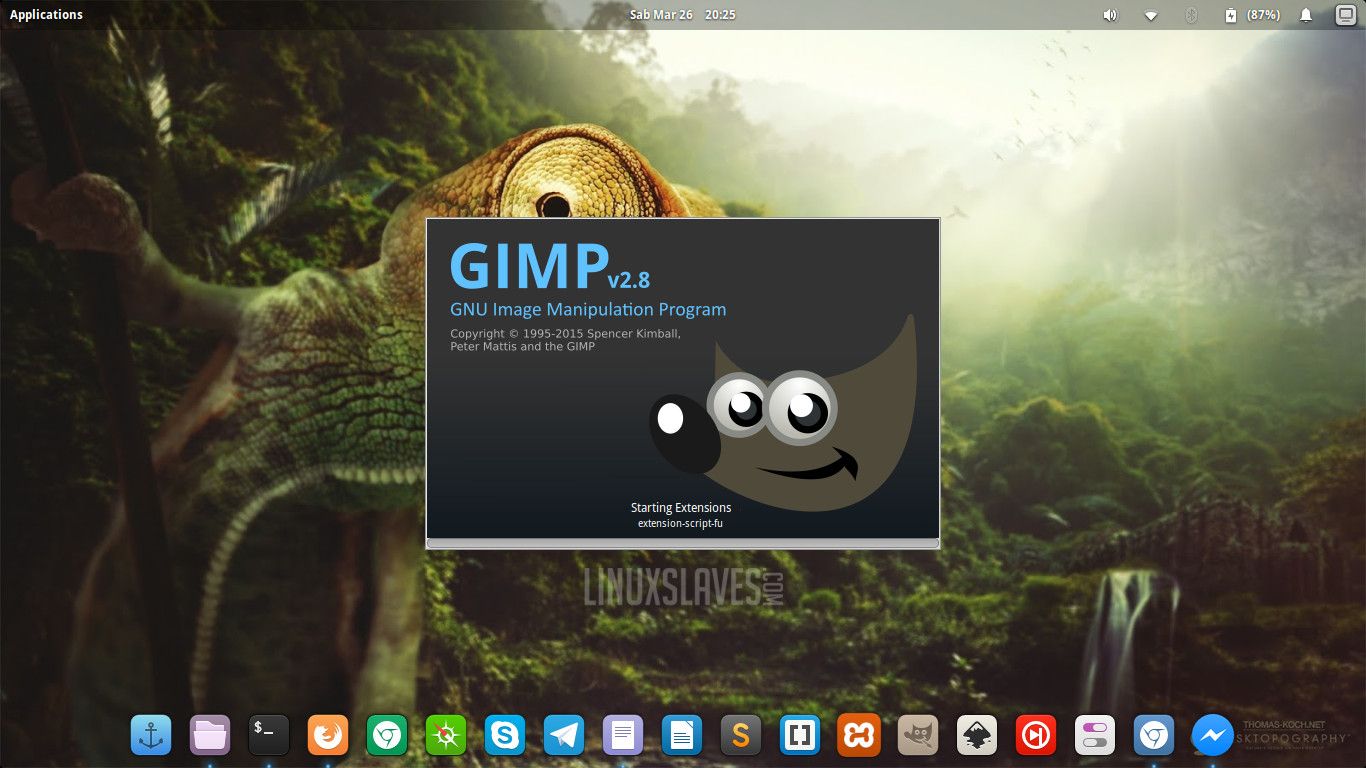Mute audio via the speaker indicator

pos(1109,14)
